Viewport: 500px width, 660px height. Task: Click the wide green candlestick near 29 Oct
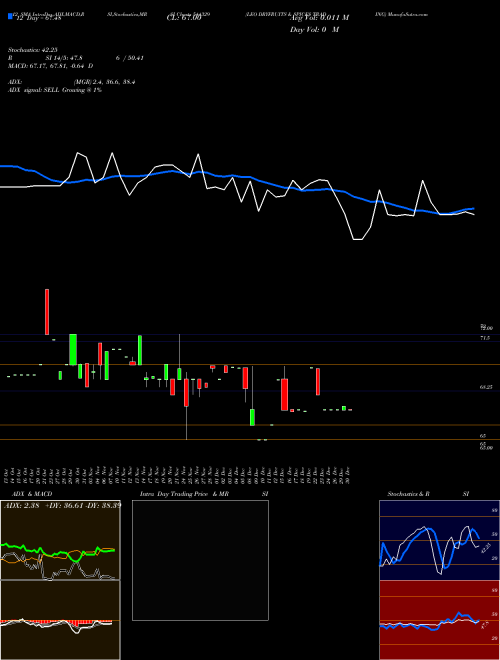73,349
